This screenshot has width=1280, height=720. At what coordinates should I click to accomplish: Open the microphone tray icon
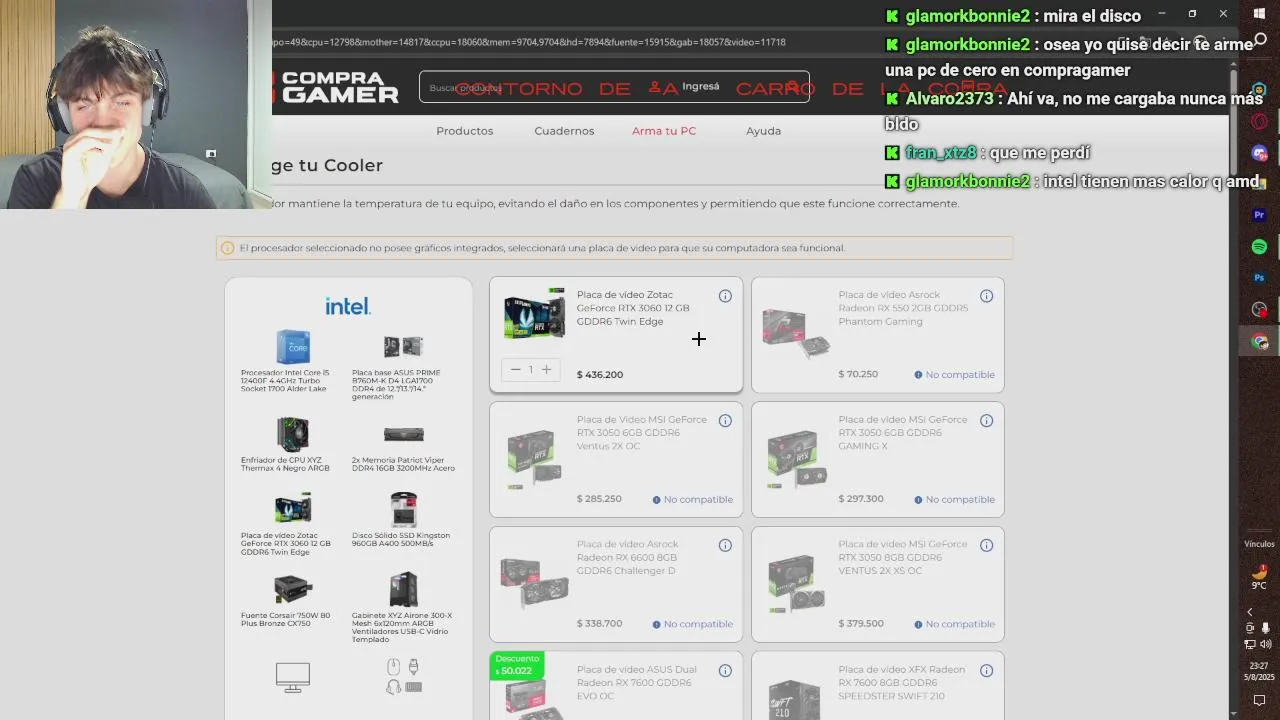[x=1266, y=628]
